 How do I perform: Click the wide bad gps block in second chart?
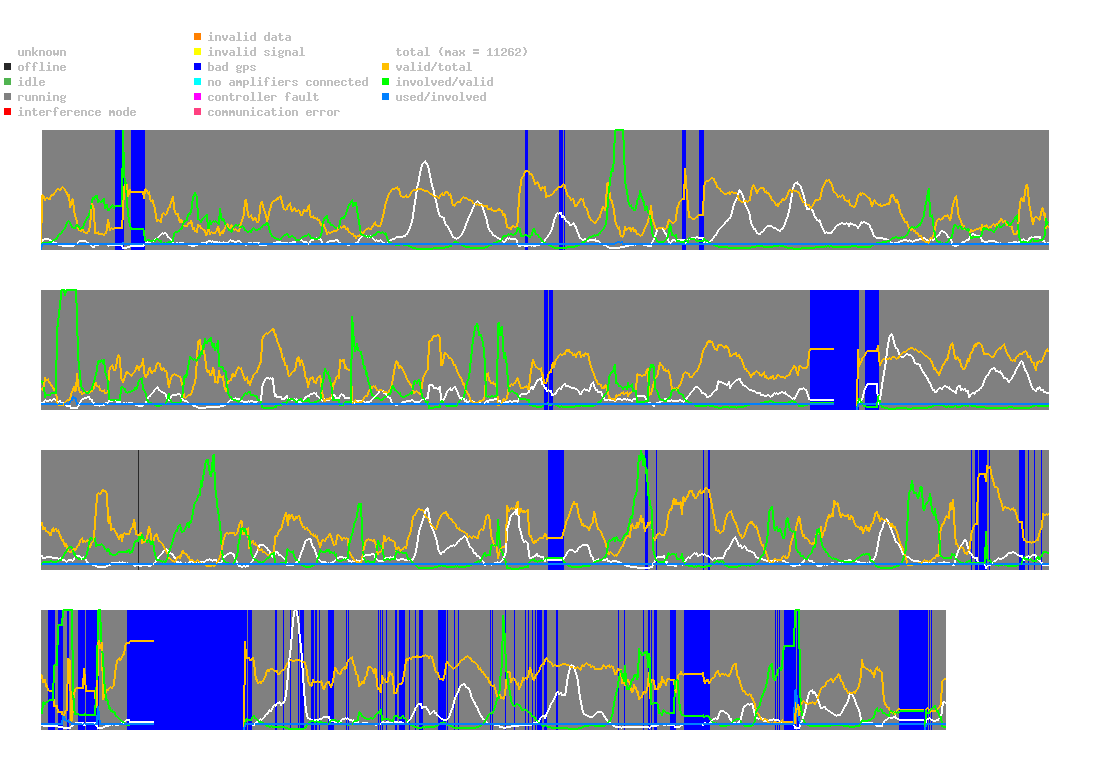pos(834,349)
